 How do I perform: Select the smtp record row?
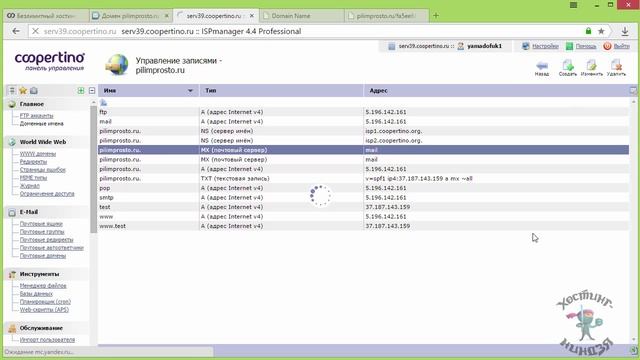(363, 198)
